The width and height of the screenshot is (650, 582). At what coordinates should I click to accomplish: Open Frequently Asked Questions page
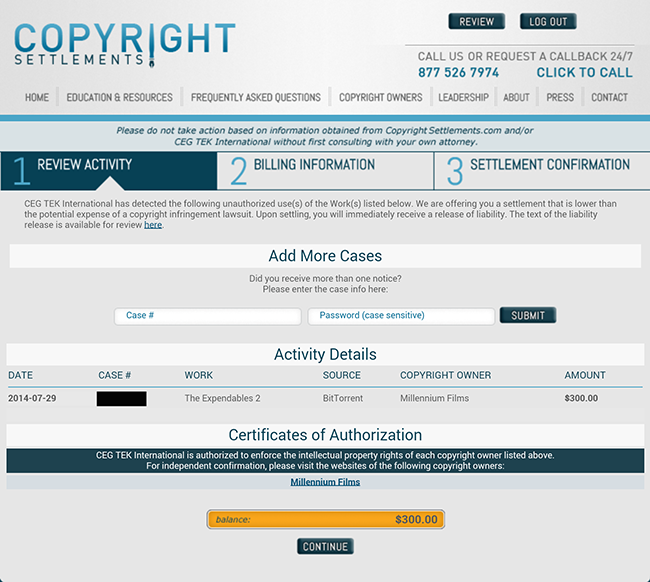click(x=256, y=97)
